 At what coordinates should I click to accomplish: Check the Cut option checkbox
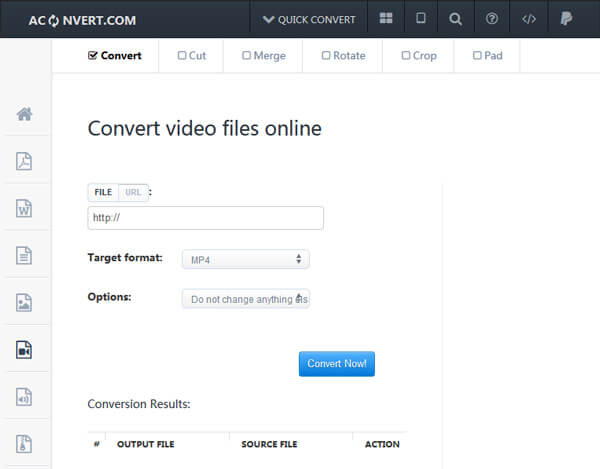(182, 56)
